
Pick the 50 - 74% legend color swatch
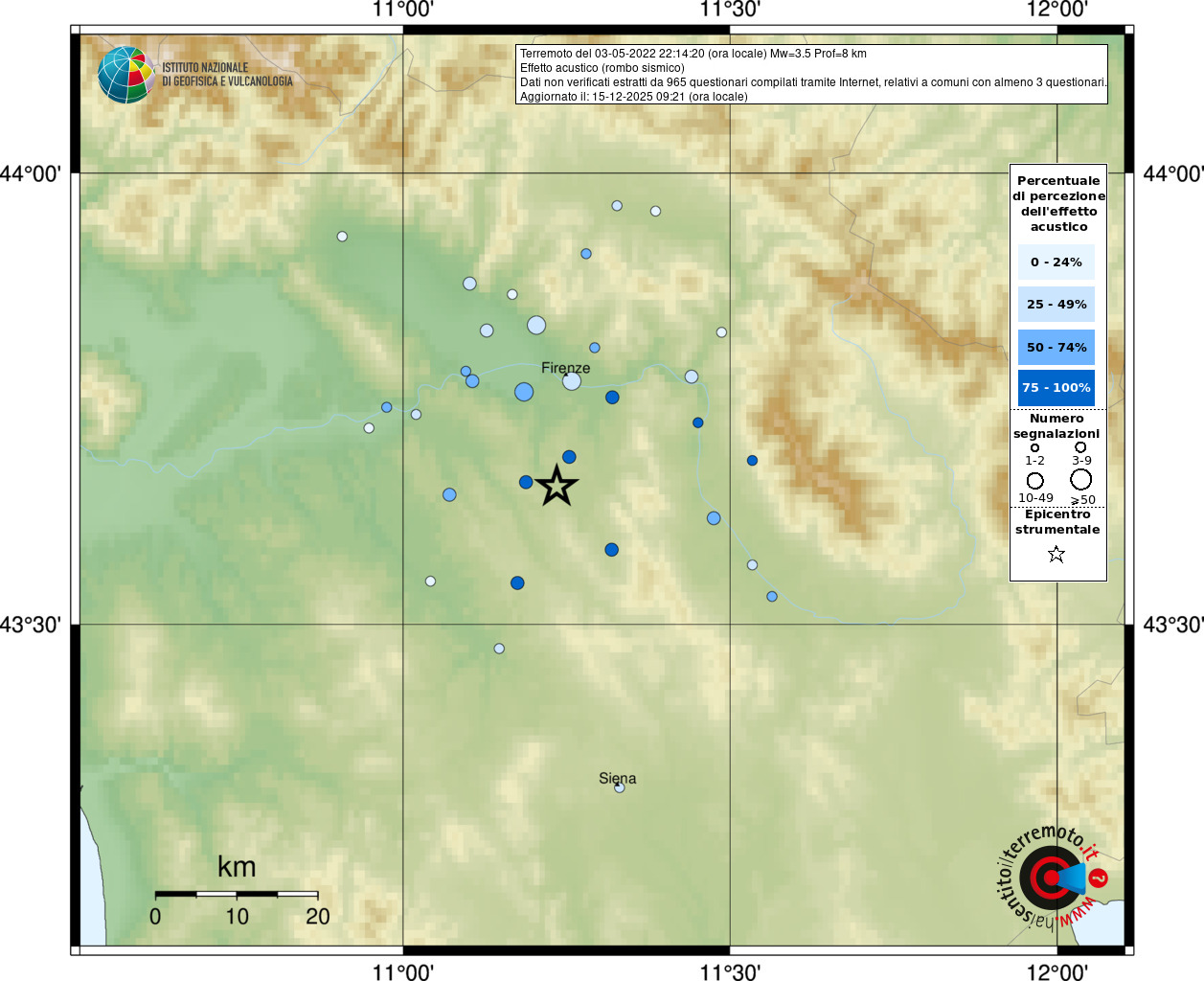point(1056,347)
